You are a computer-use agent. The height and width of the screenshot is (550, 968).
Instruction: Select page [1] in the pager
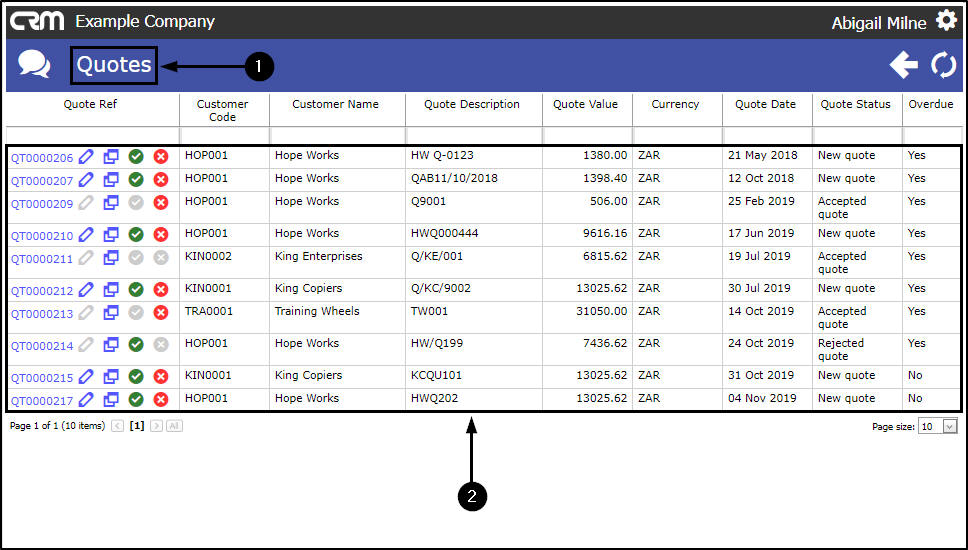pos(136,425)
